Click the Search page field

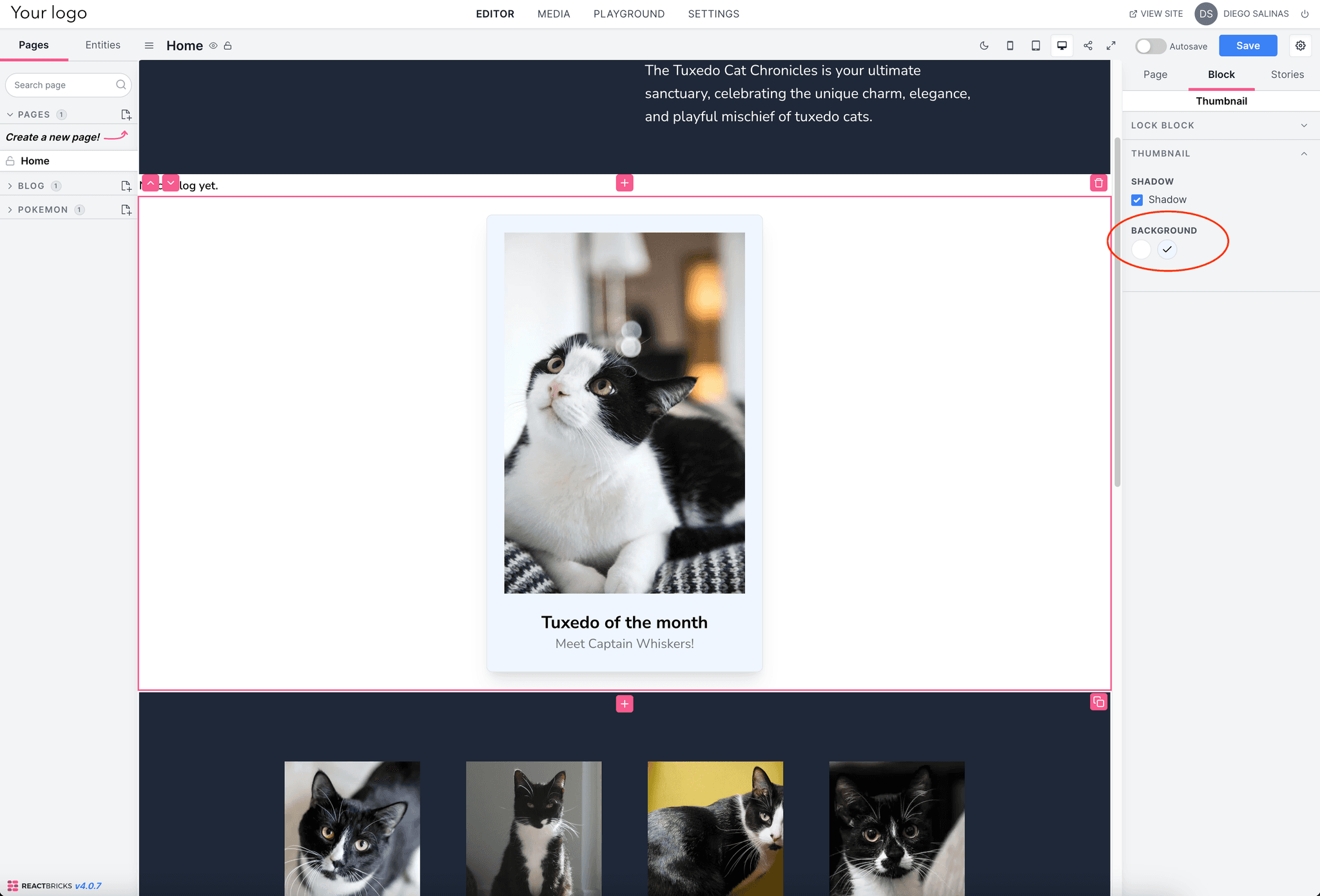point(68,85)
